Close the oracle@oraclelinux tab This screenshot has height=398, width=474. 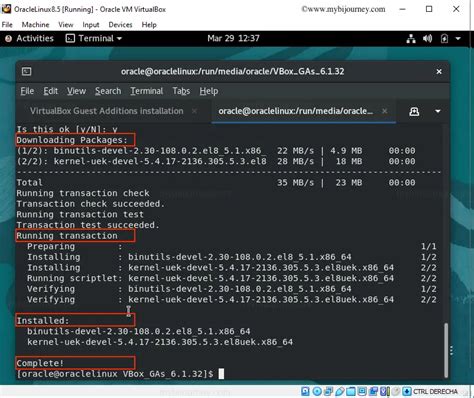point(384,111)
